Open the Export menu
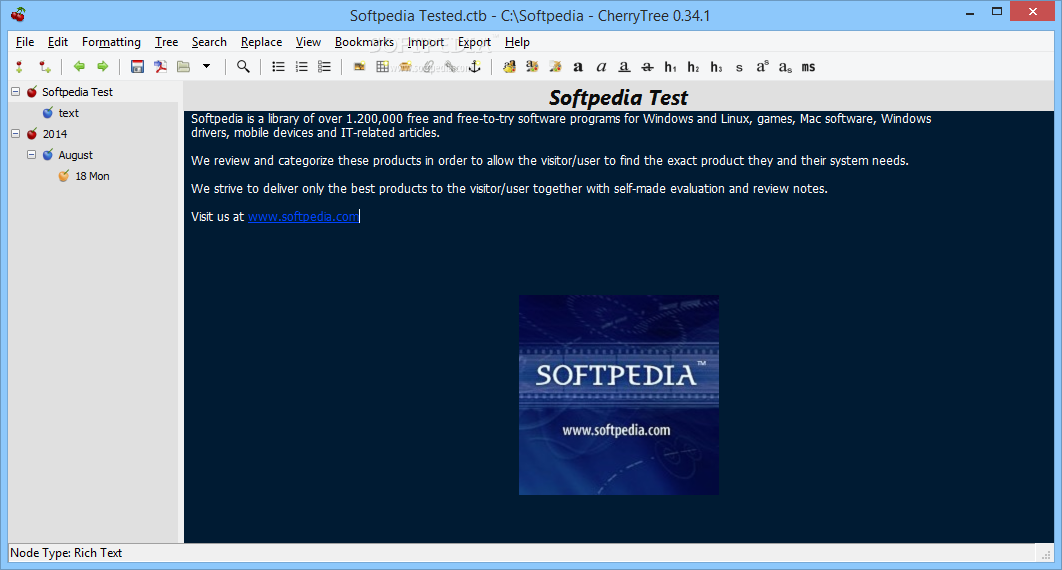 [474, 42]
